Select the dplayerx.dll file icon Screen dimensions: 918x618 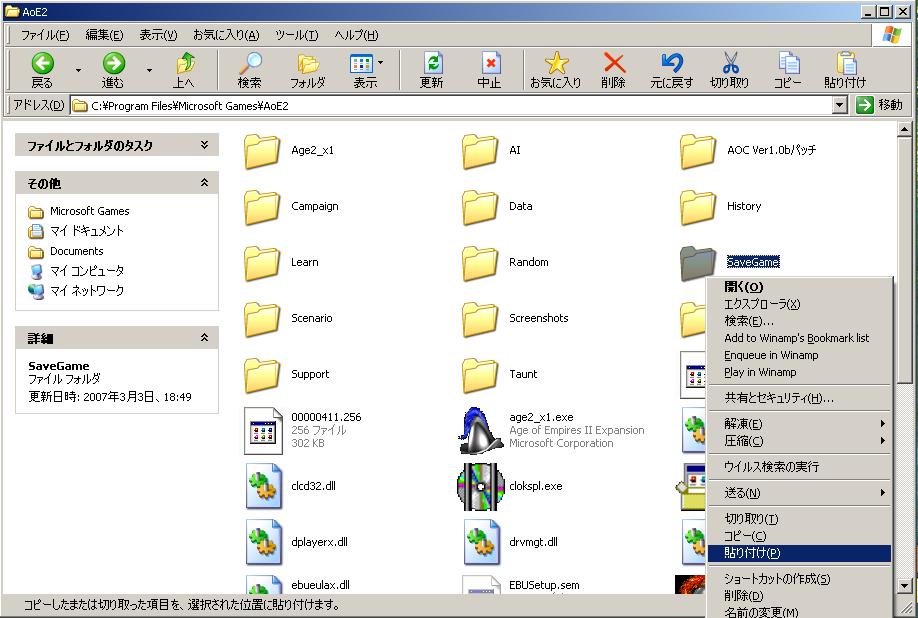point(263,543)
